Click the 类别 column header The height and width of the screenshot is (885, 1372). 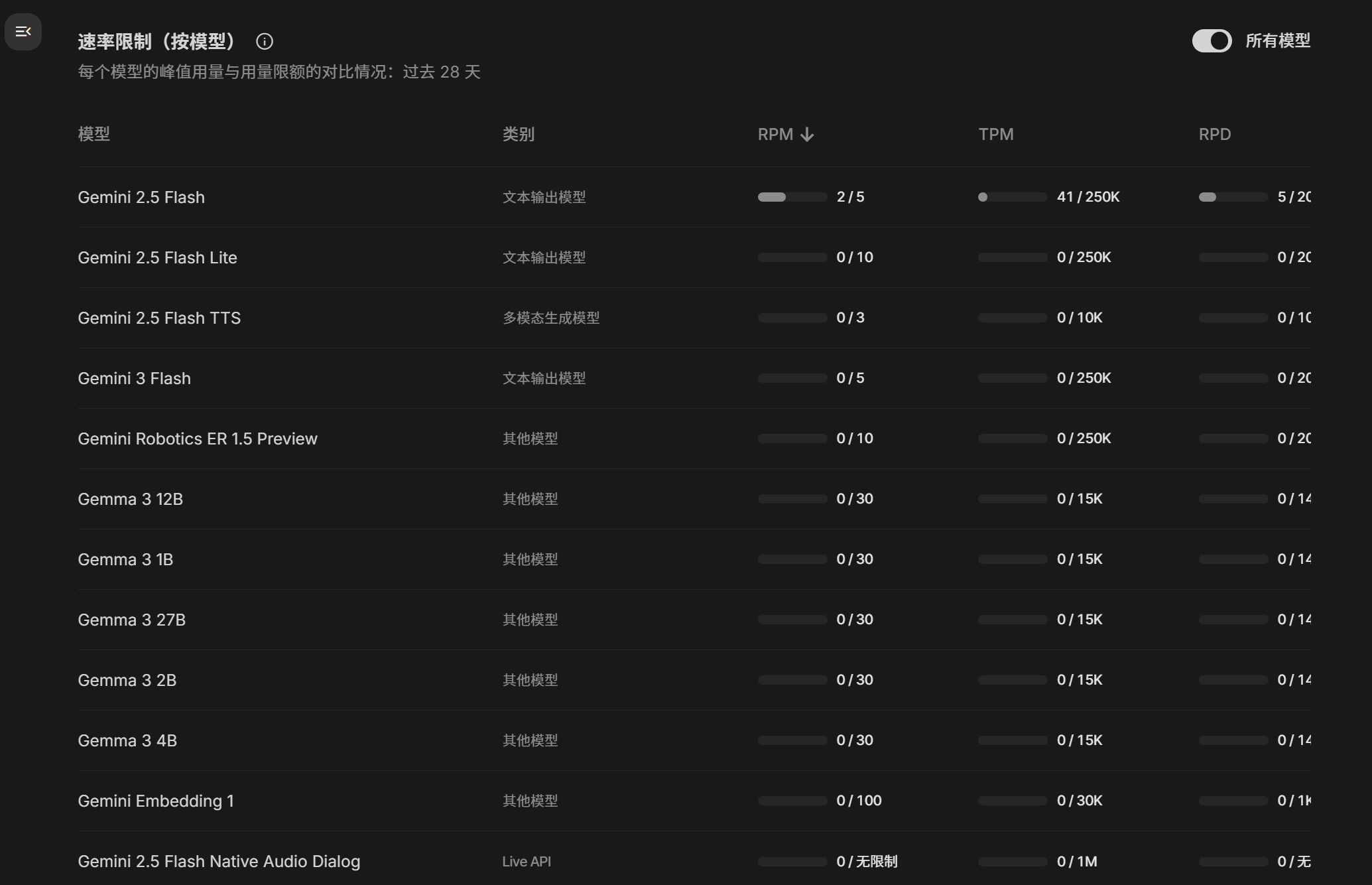[x=518, y=134]
